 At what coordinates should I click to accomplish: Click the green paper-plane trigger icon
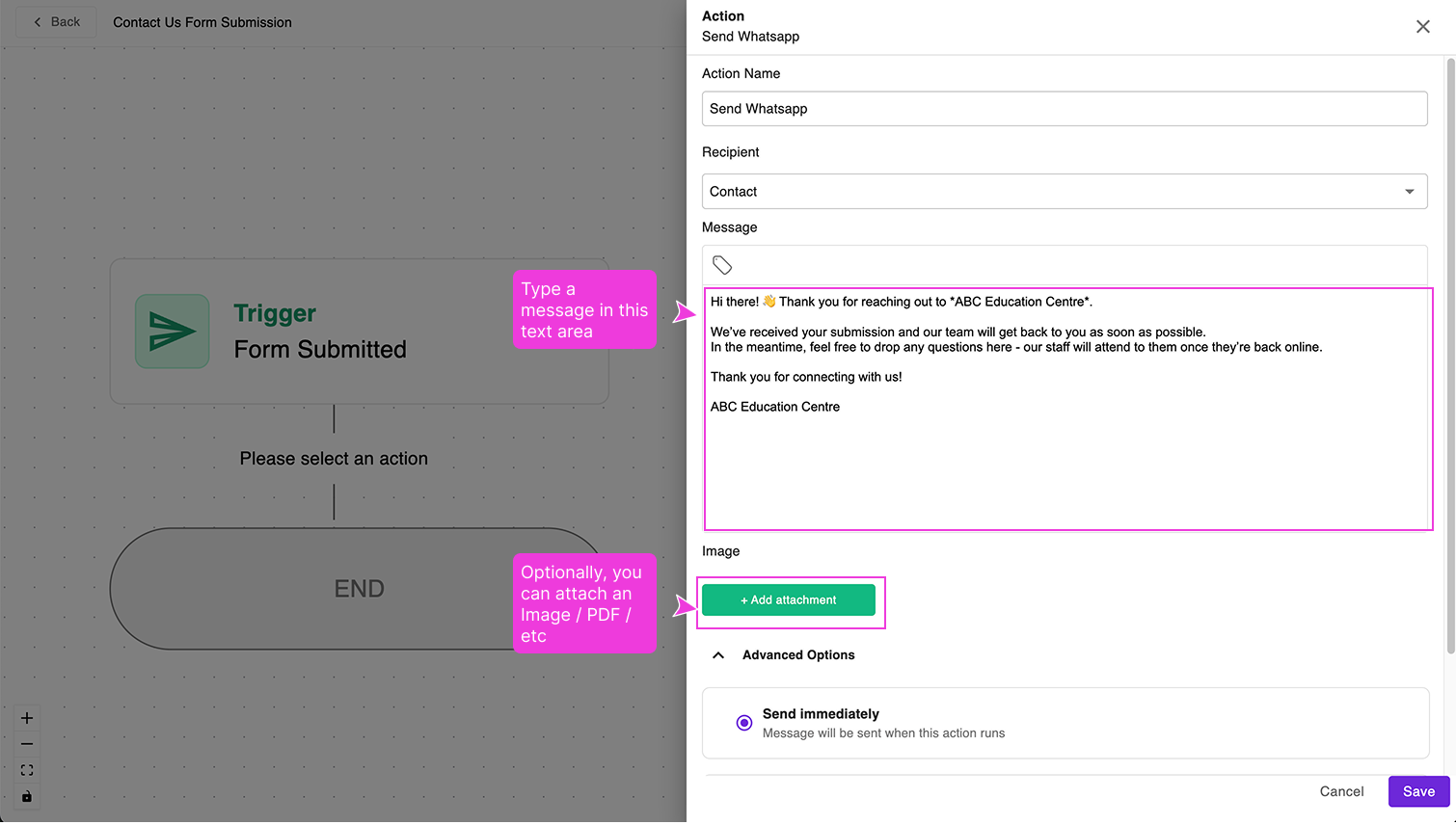click(172, 331)
